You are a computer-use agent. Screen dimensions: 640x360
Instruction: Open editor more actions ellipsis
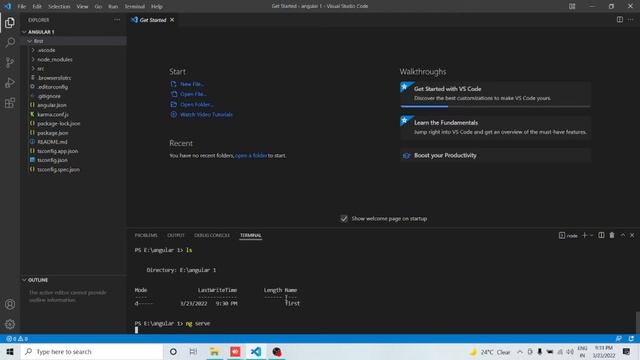pos(631,20)
